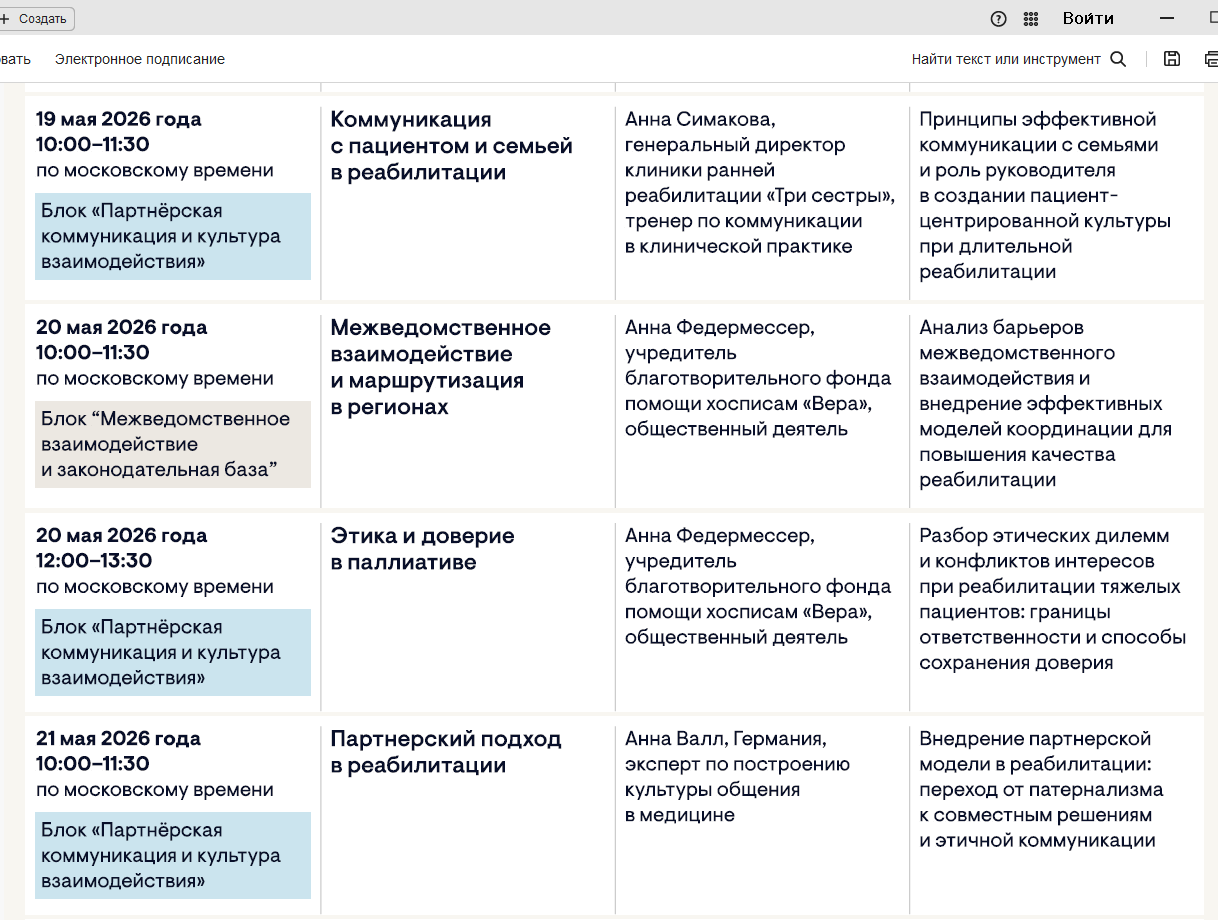Screen dimensions: 1218x920
Task: Click the partially visible menu item ending in «вать»
Action: [15, 59]
